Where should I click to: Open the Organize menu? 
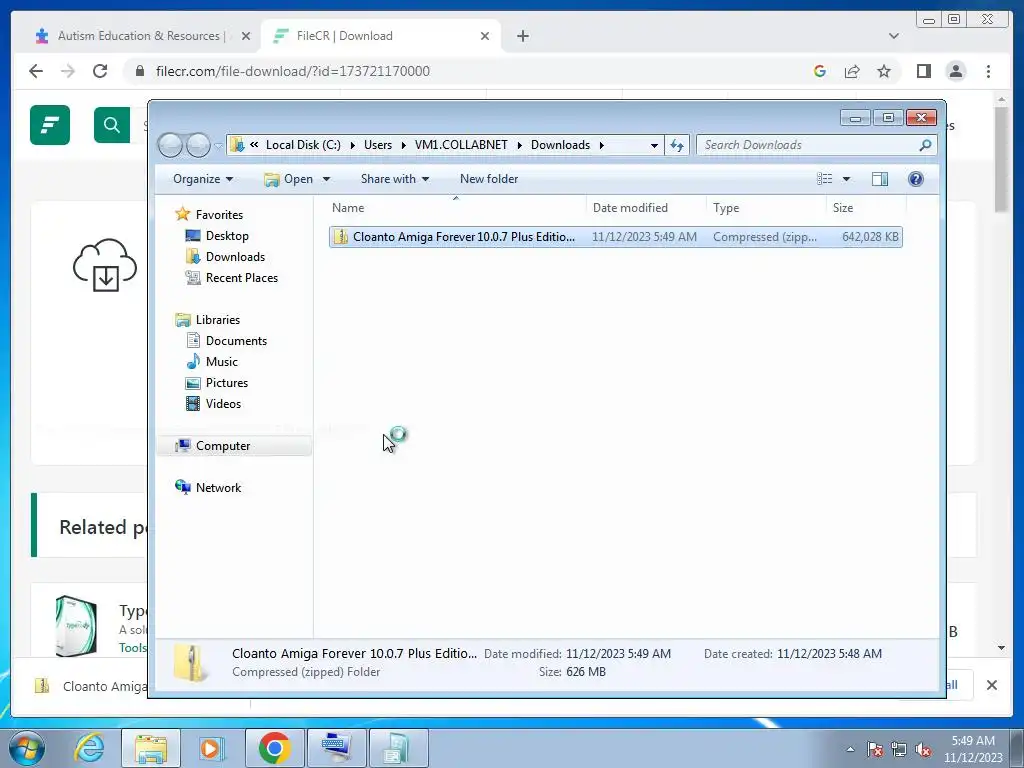pos(202,179)
